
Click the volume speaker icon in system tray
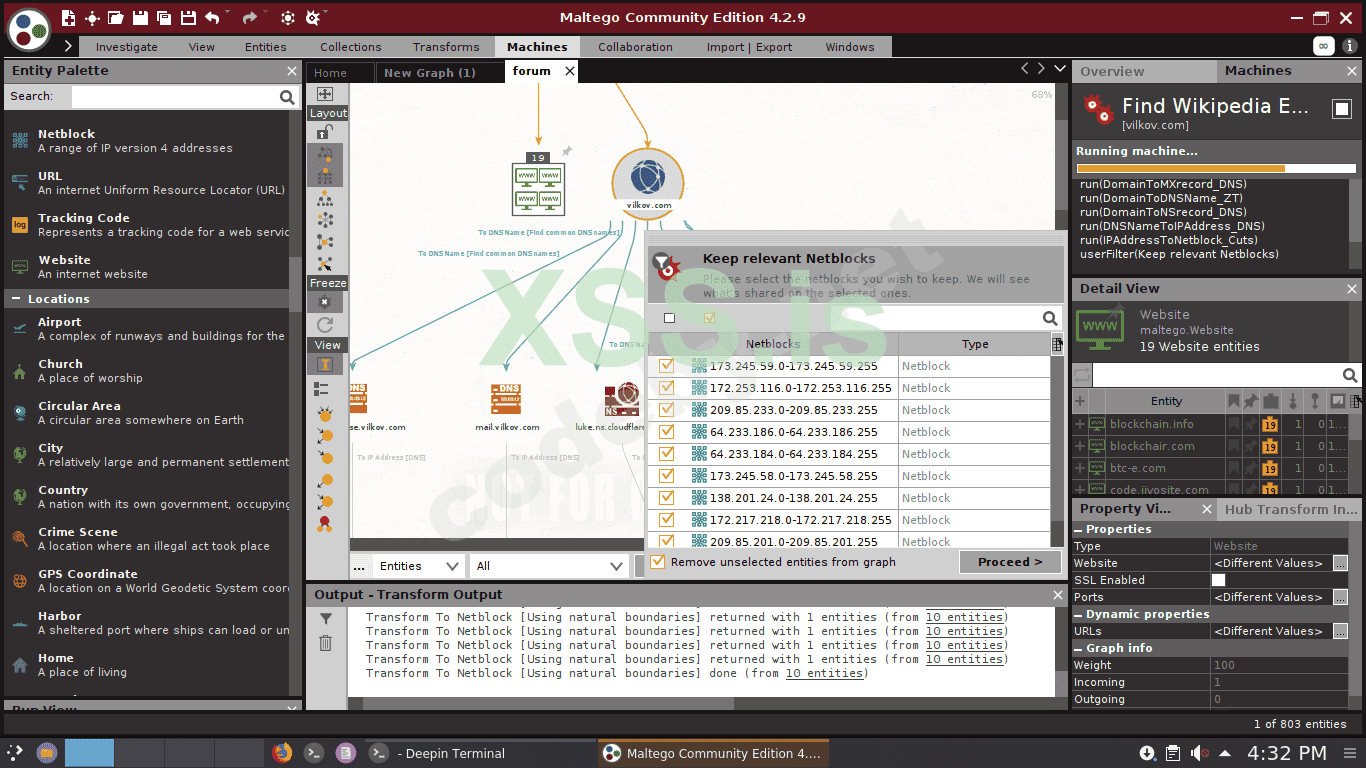click(x=1199, y=753)
